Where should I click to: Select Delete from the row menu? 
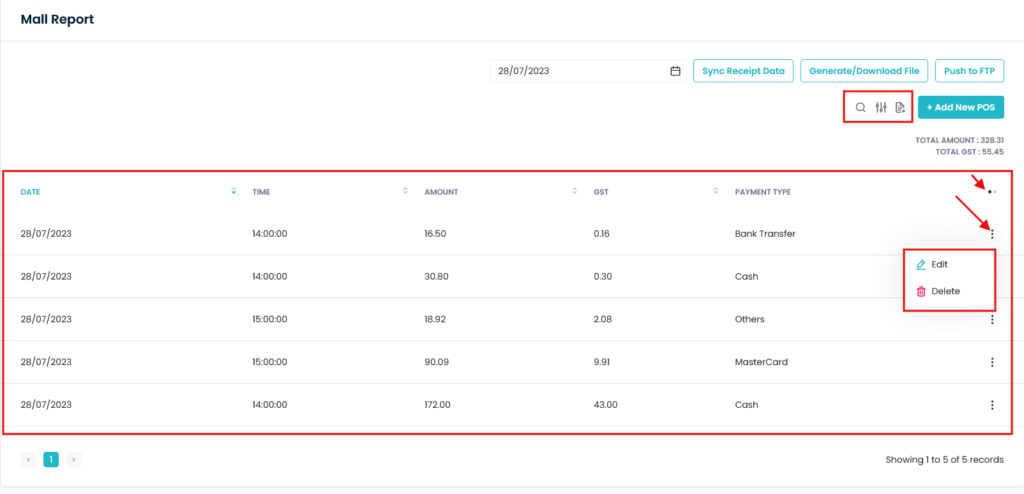click(x=945, y=292)
